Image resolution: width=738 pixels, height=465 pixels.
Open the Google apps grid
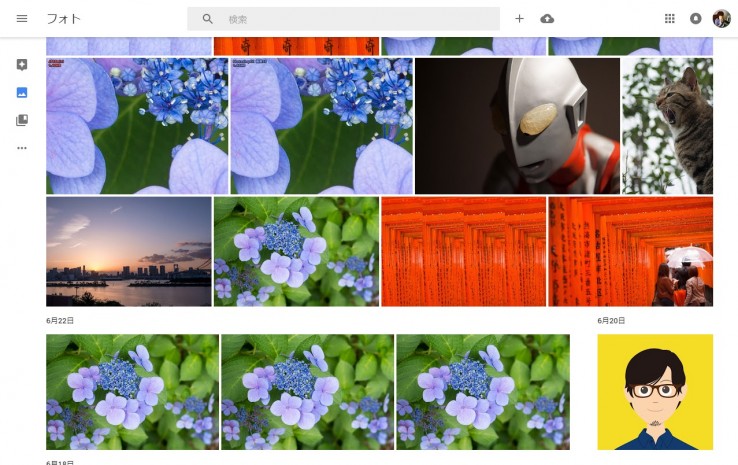[x=670, y=19]
